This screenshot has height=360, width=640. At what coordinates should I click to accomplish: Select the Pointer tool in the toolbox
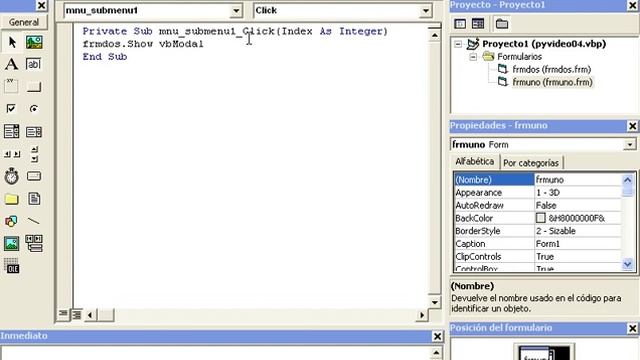pyautogui.click(x=12, y=42)
